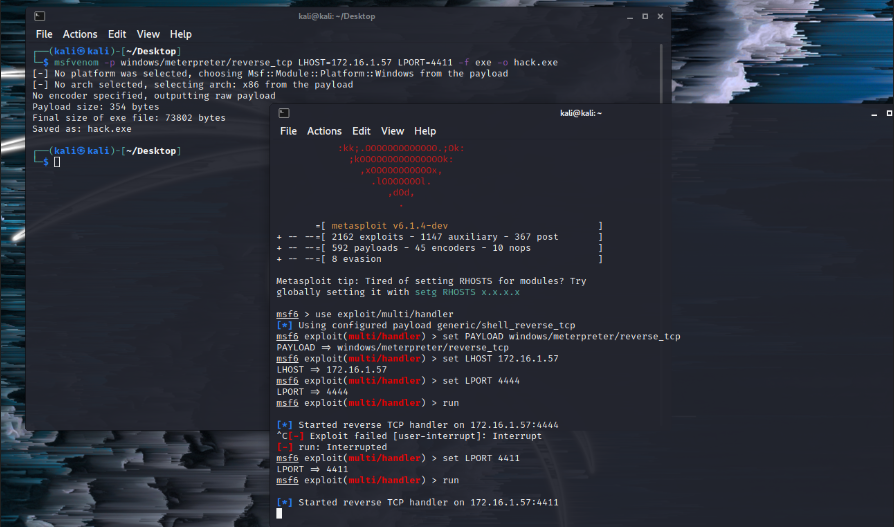Click 'set LHOST 172.16.1.57' command line

tap(501, 358)
